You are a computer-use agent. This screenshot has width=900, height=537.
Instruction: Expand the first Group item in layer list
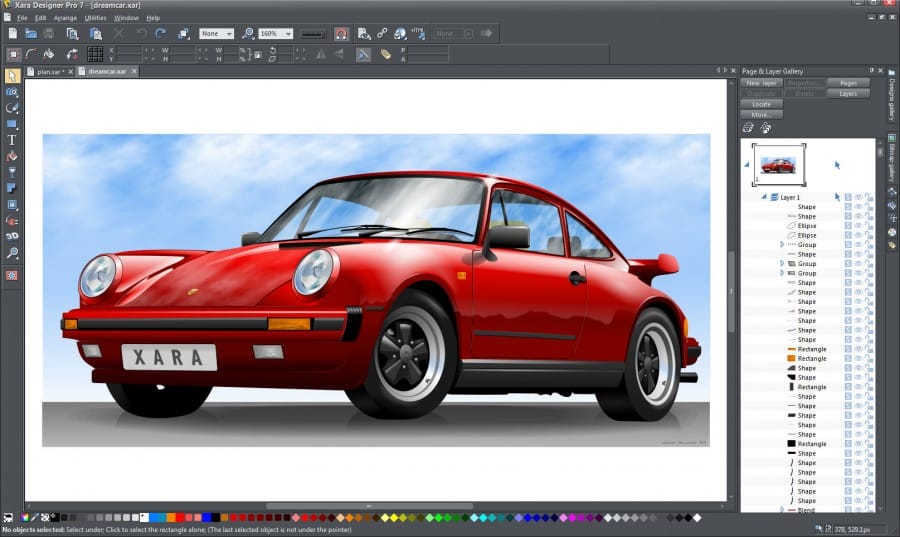point(782,245)
